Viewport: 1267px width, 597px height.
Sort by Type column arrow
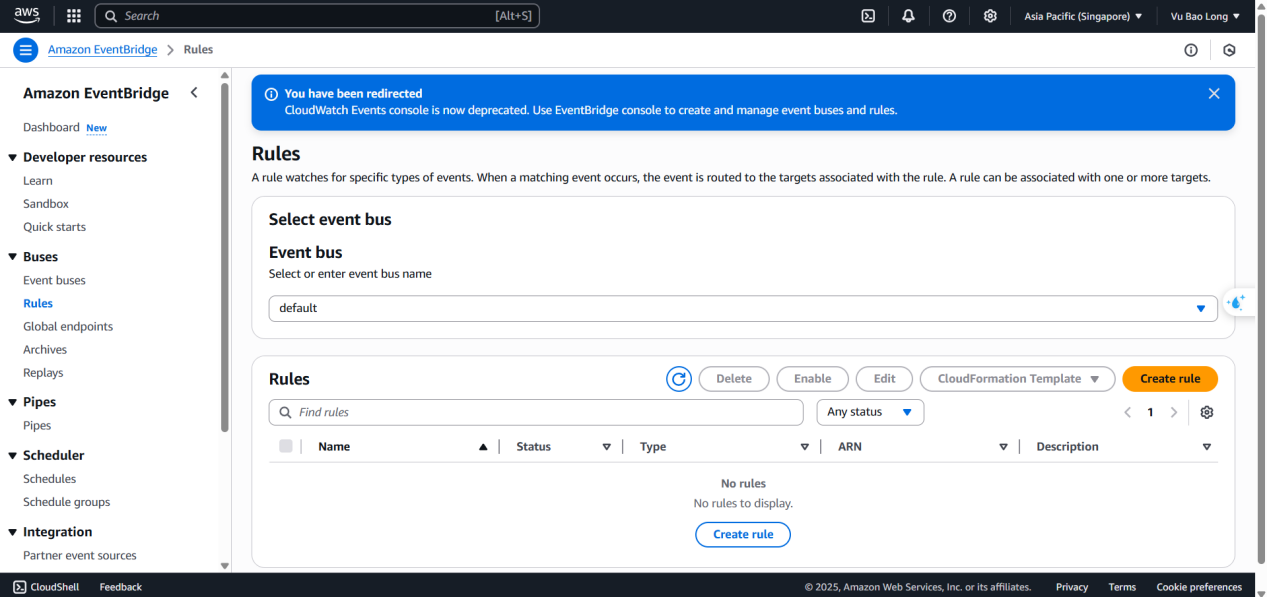coord(805,447)
